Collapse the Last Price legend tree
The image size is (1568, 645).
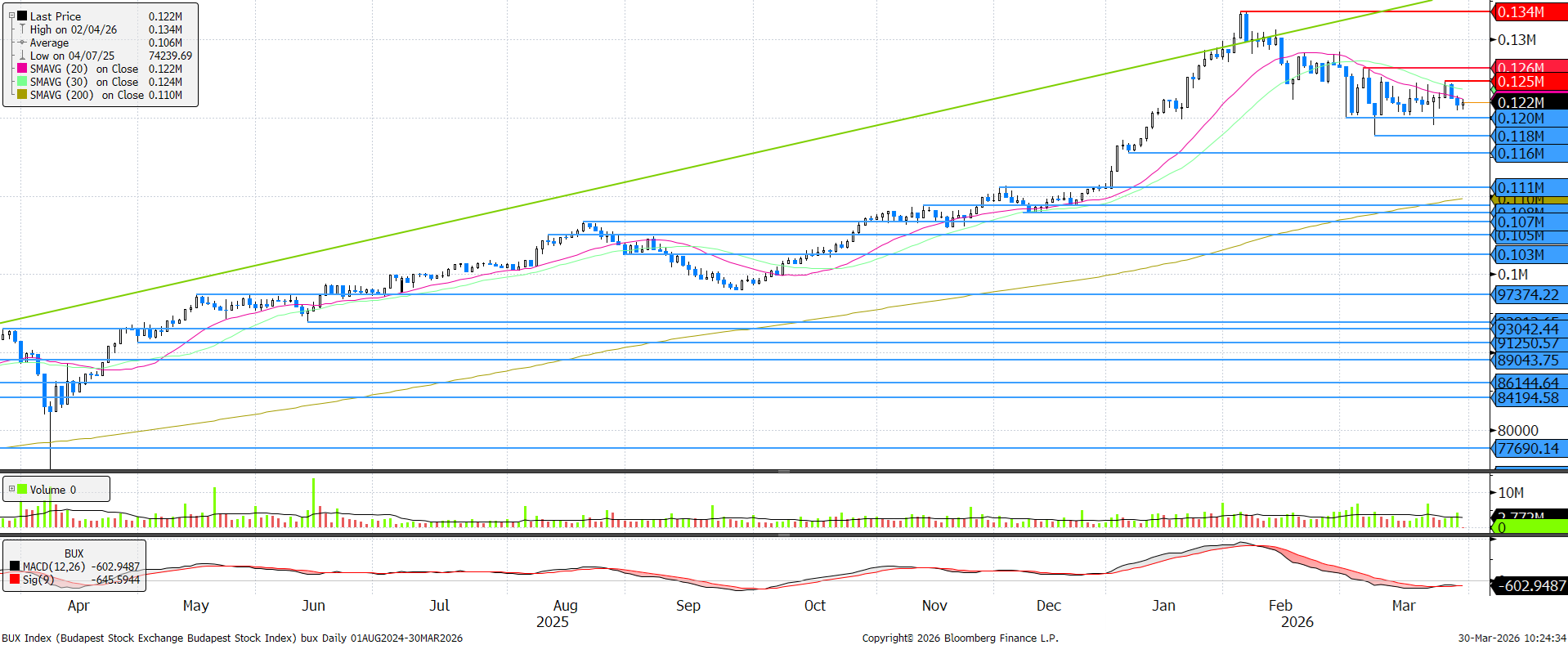click(x=11, y=16)
